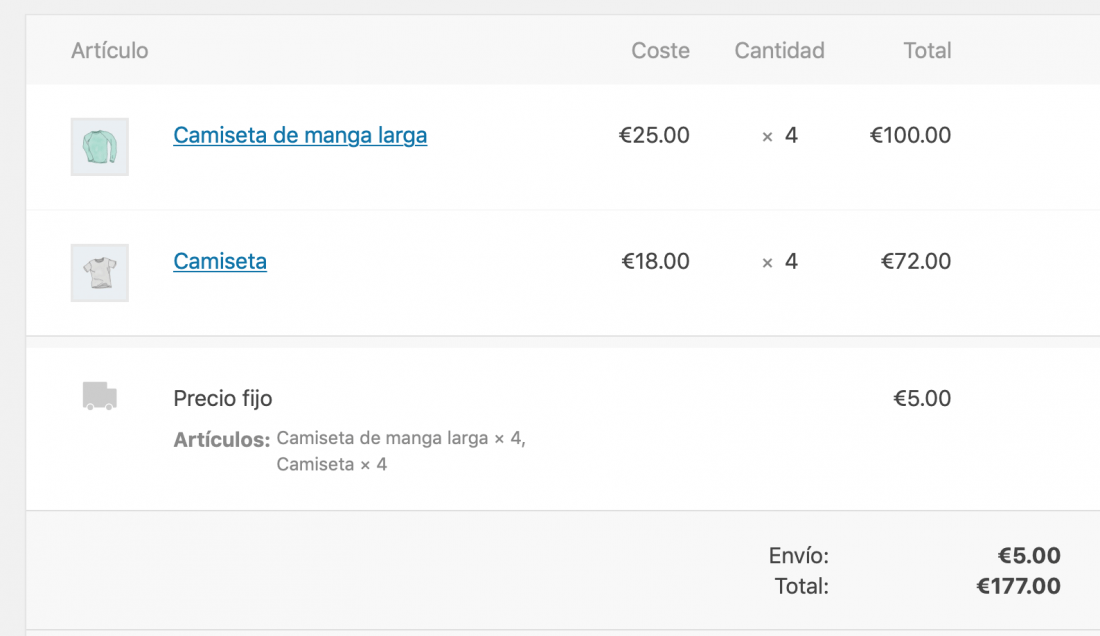Select the Precio fijo shipping method

[222, 398]
